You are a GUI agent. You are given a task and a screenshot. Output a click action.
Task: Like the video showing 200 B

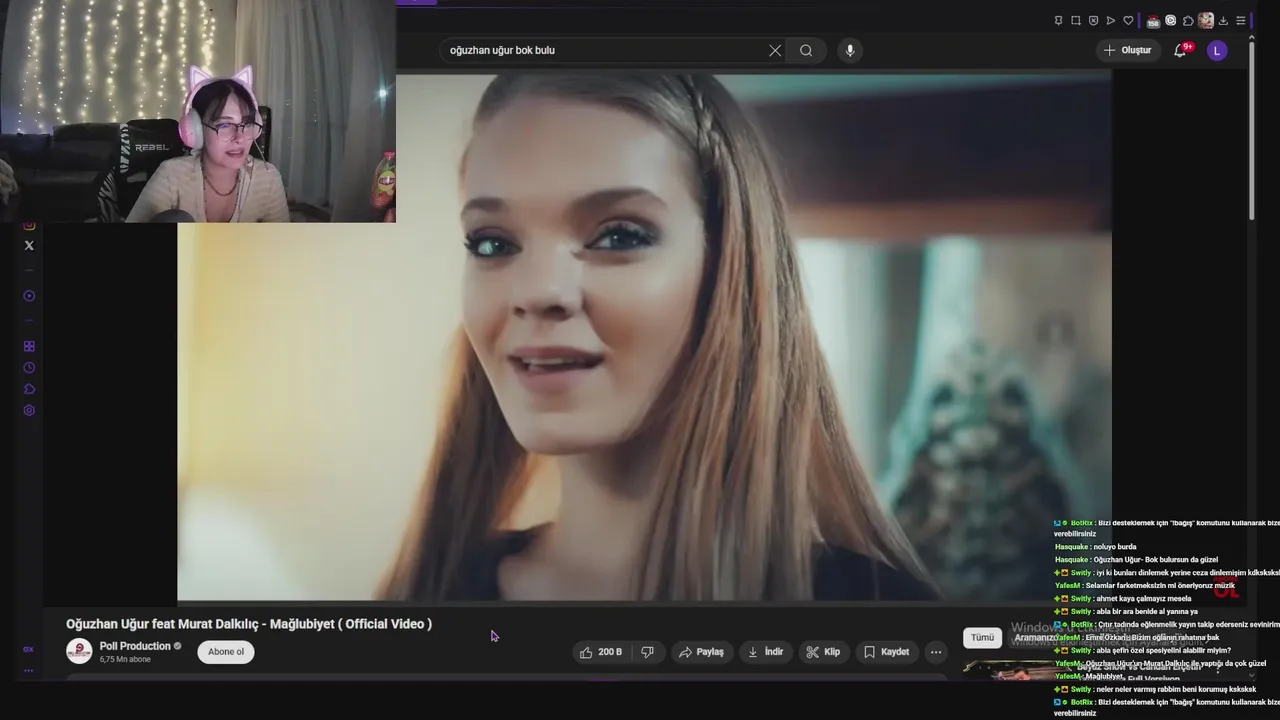pyautogui.click(x=600, y=652)
